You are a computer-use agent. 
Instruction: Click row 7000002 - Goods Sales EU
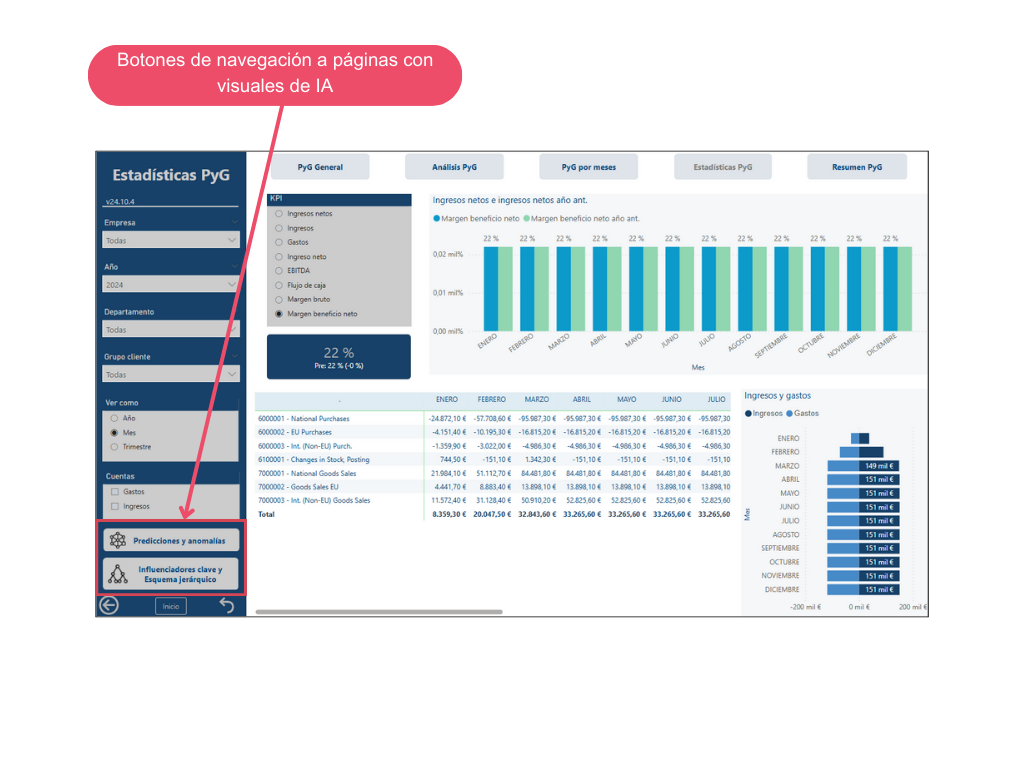coord(298,487)
